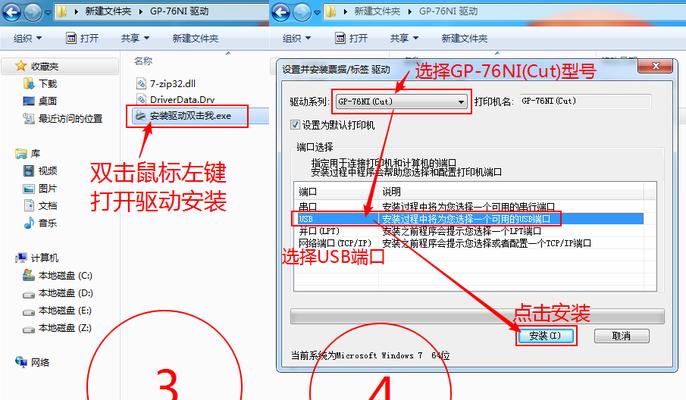Viewport: 686px width, 400px height.
Task: Select the 网络端口 (TCP/IP) port row
Action: coord(468,243)
